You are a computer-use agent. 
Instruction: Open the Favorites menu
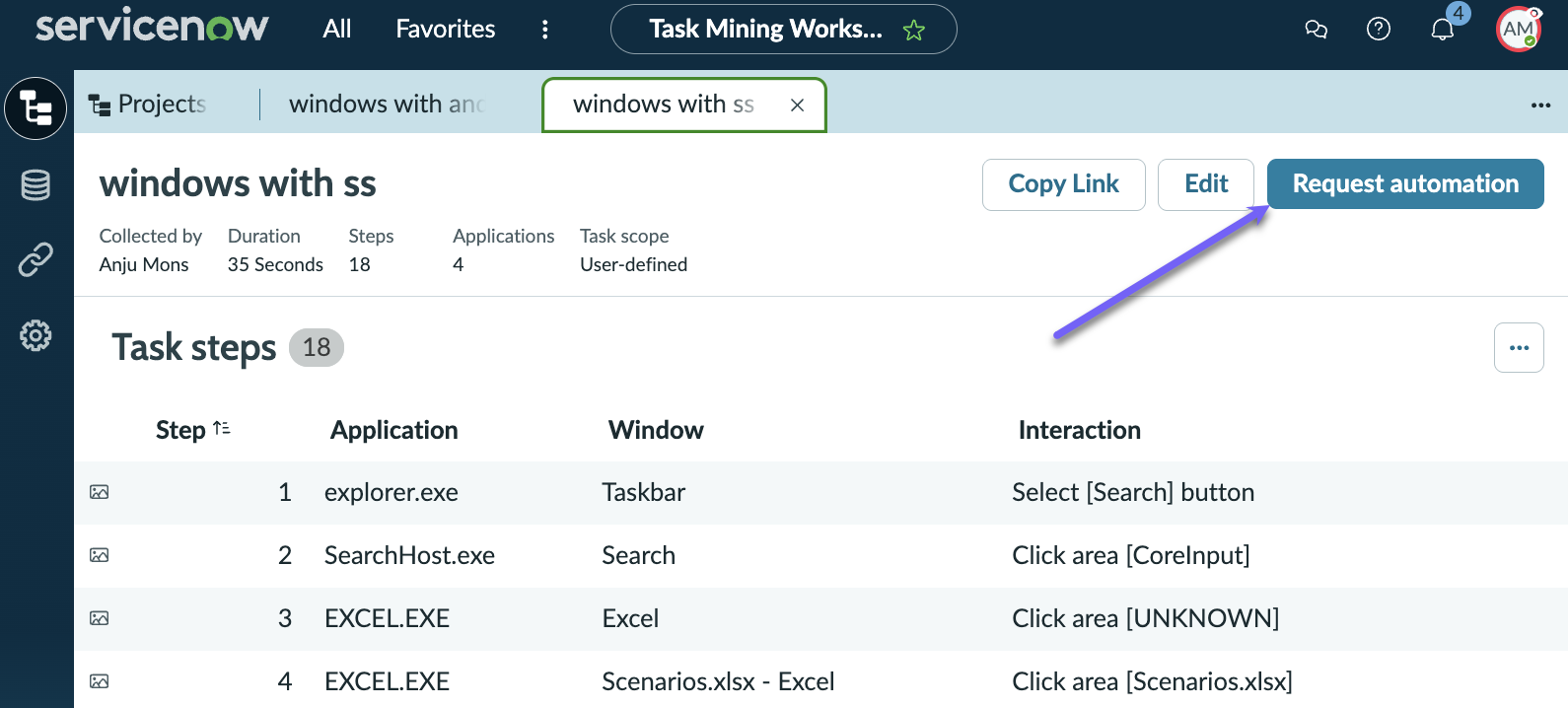[x=446, y=29]
